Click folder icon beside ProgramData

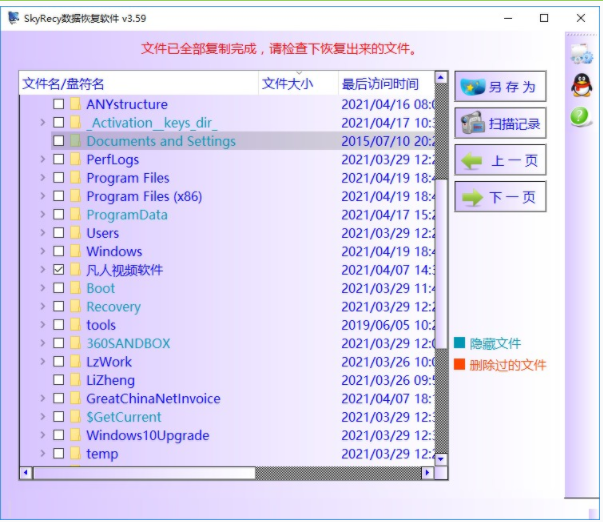75,214
